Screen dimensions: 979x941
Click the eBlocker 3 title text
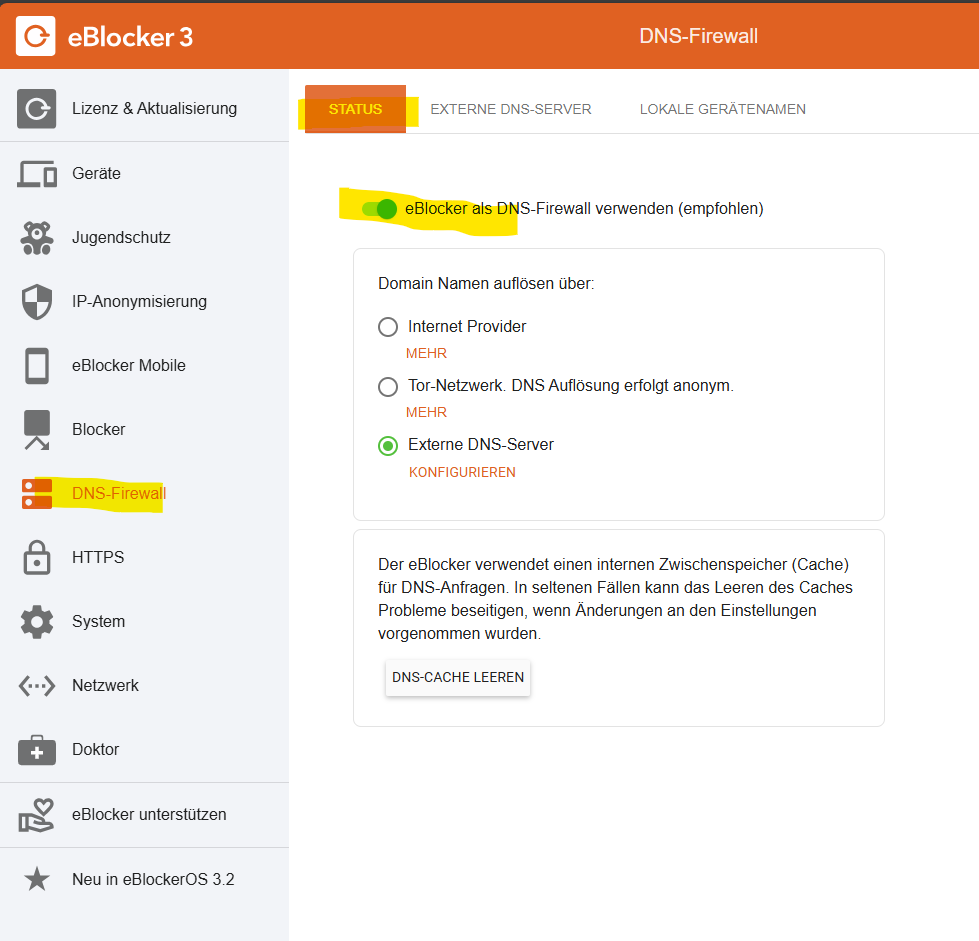pyautogui.click(x=130, y=37)
